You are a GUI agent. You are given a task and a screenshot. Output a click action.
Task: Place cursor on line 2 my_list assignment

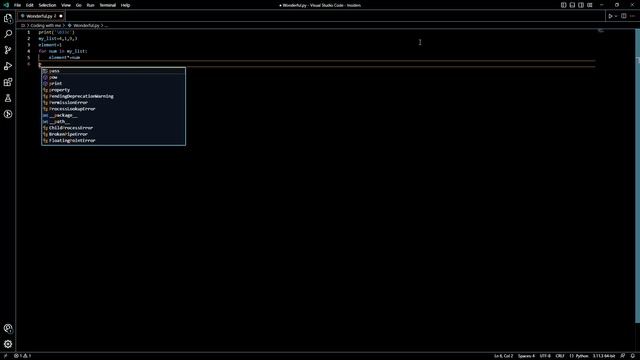[58, 39]
